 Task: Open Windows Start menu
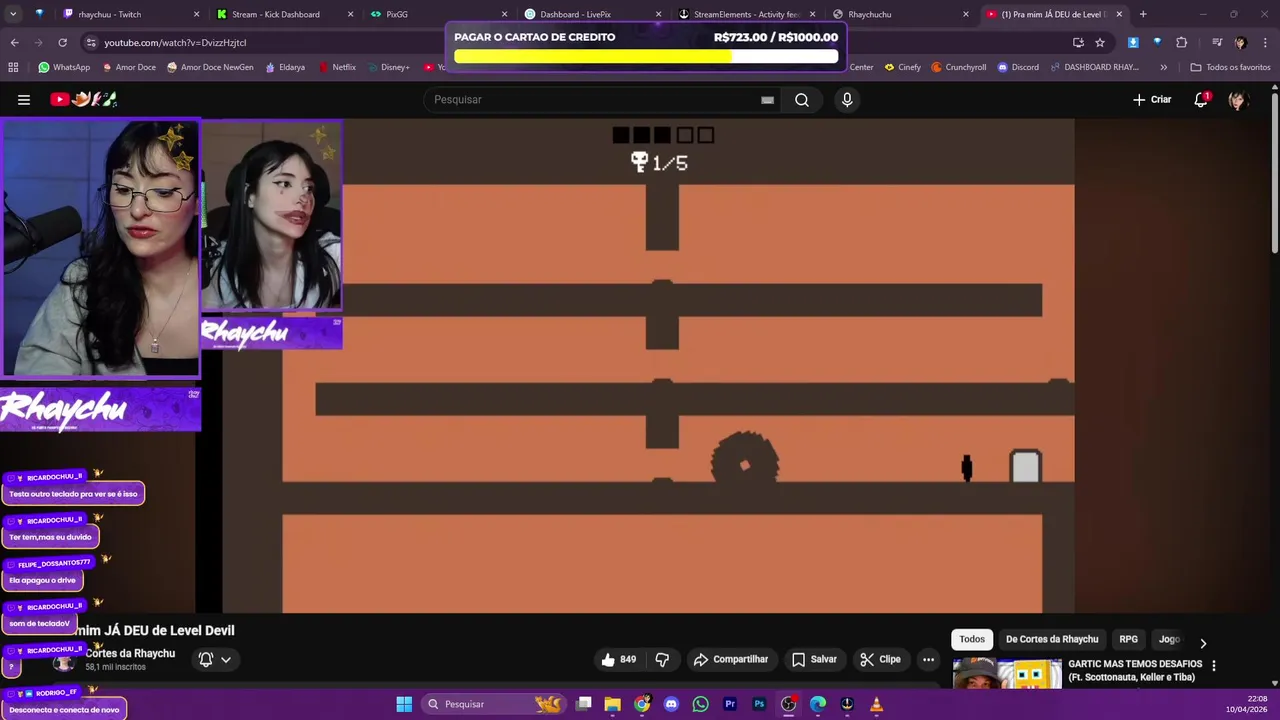(x=404, y=704)
